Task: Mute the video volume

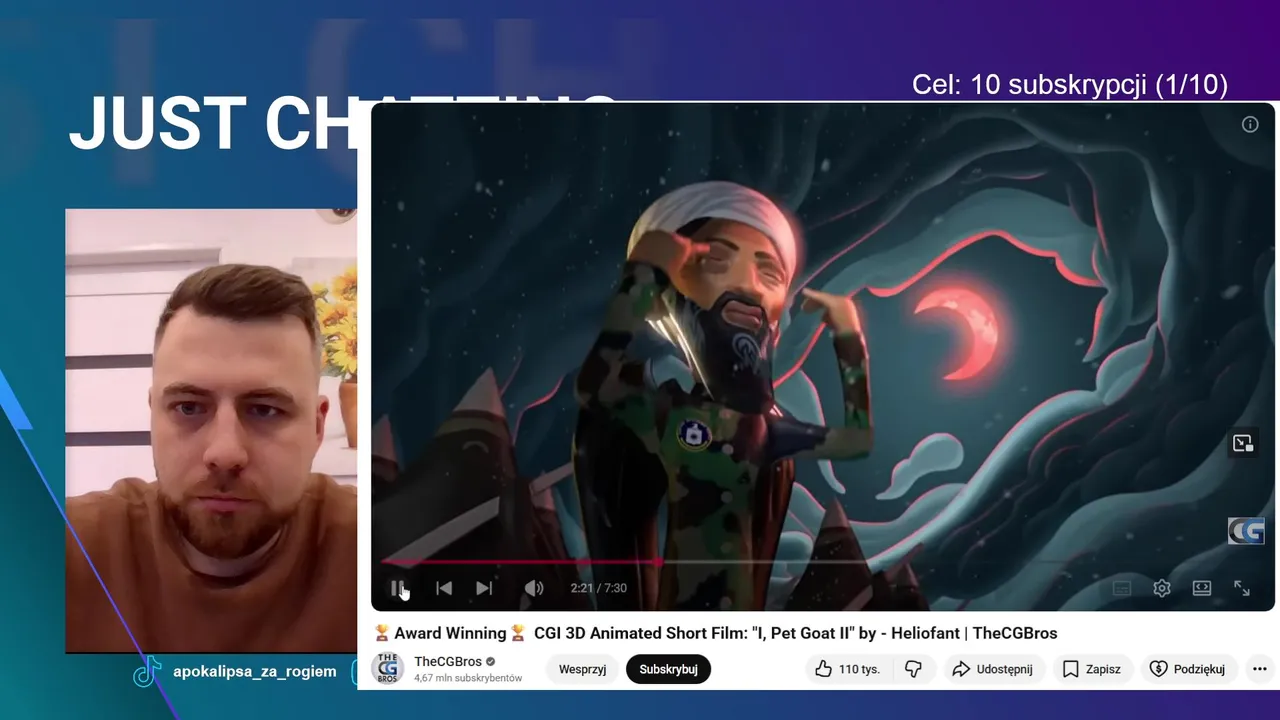Action: [534, 588]
